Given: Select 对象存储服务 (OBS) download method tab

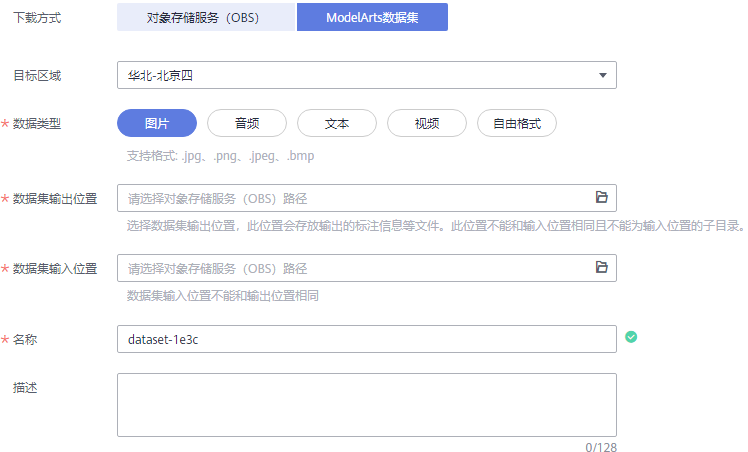Looking at the screenshot, I should coord(207,17).
